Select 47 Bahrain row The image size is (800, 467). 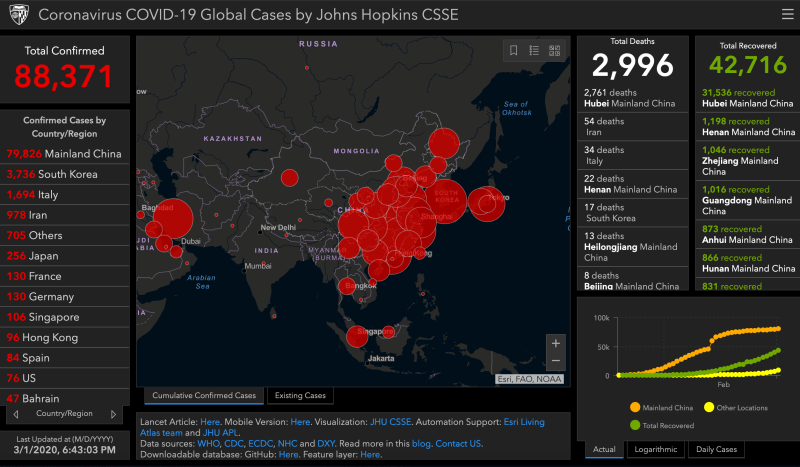click(x=65, y=398)
